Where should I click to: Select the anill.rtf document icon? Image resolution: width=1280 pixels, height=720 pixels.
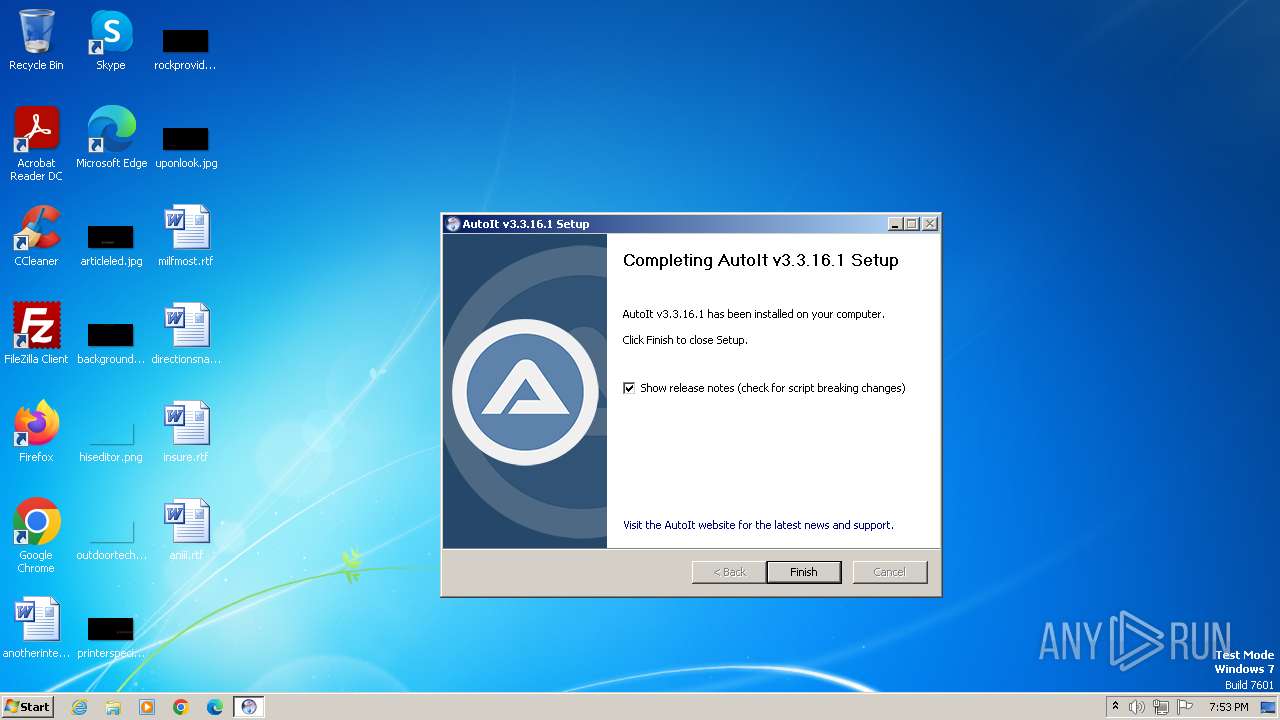pos(186,530)
